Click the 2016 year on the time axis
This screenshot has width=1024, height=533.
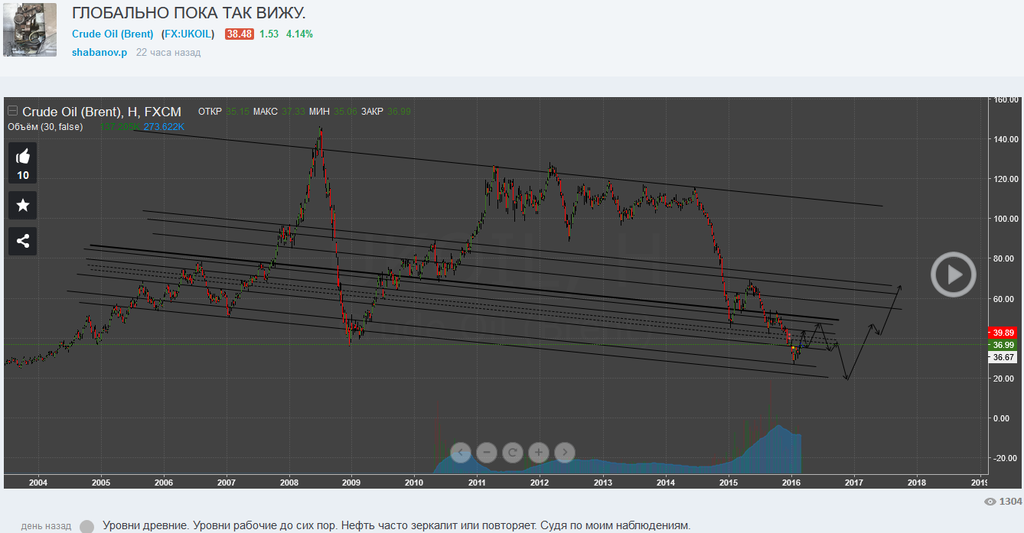click(790, 482)
